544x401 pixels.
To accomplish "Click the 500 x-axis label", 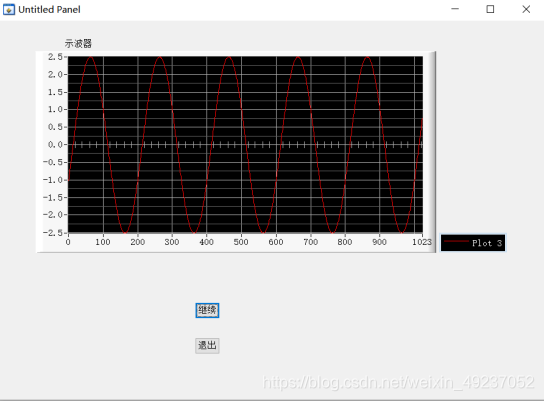I will pyautogui.click(x=241, y=242).
